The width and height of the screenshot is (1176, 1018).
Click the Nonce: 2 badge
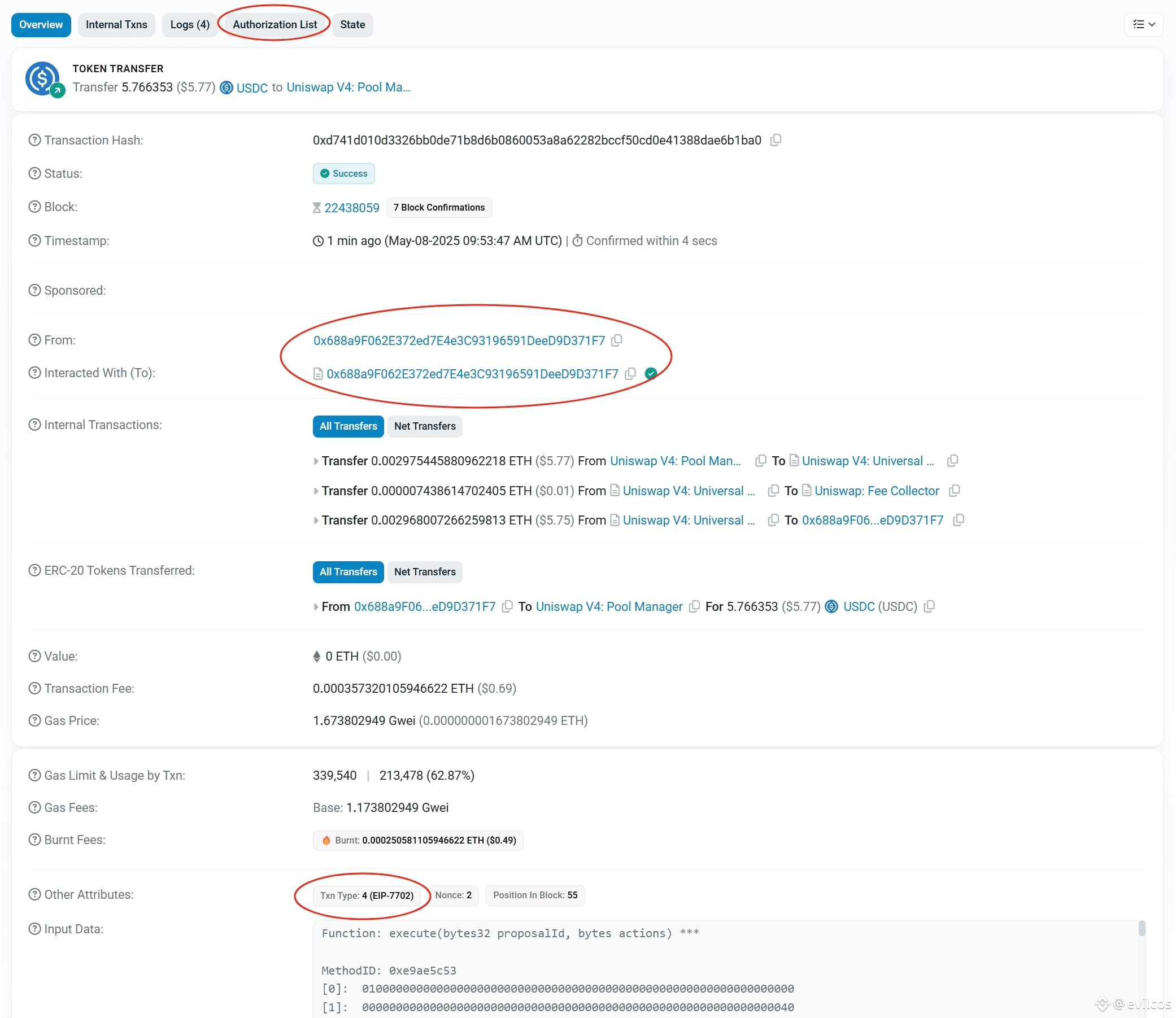pyautogui.click(x=454, y=895)
